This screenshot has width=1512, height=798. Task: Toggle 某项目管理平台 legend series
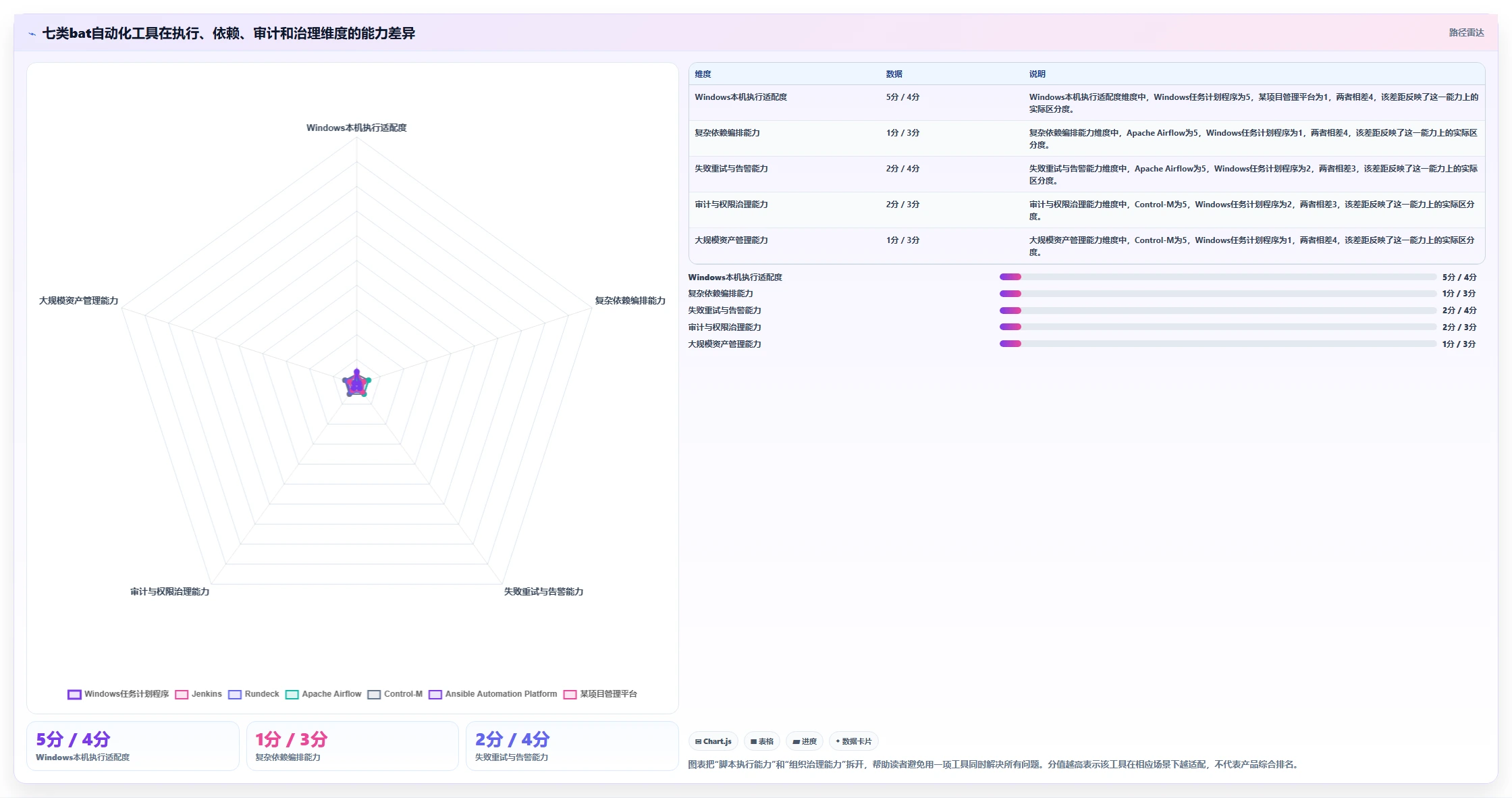[x=600, y=694]
